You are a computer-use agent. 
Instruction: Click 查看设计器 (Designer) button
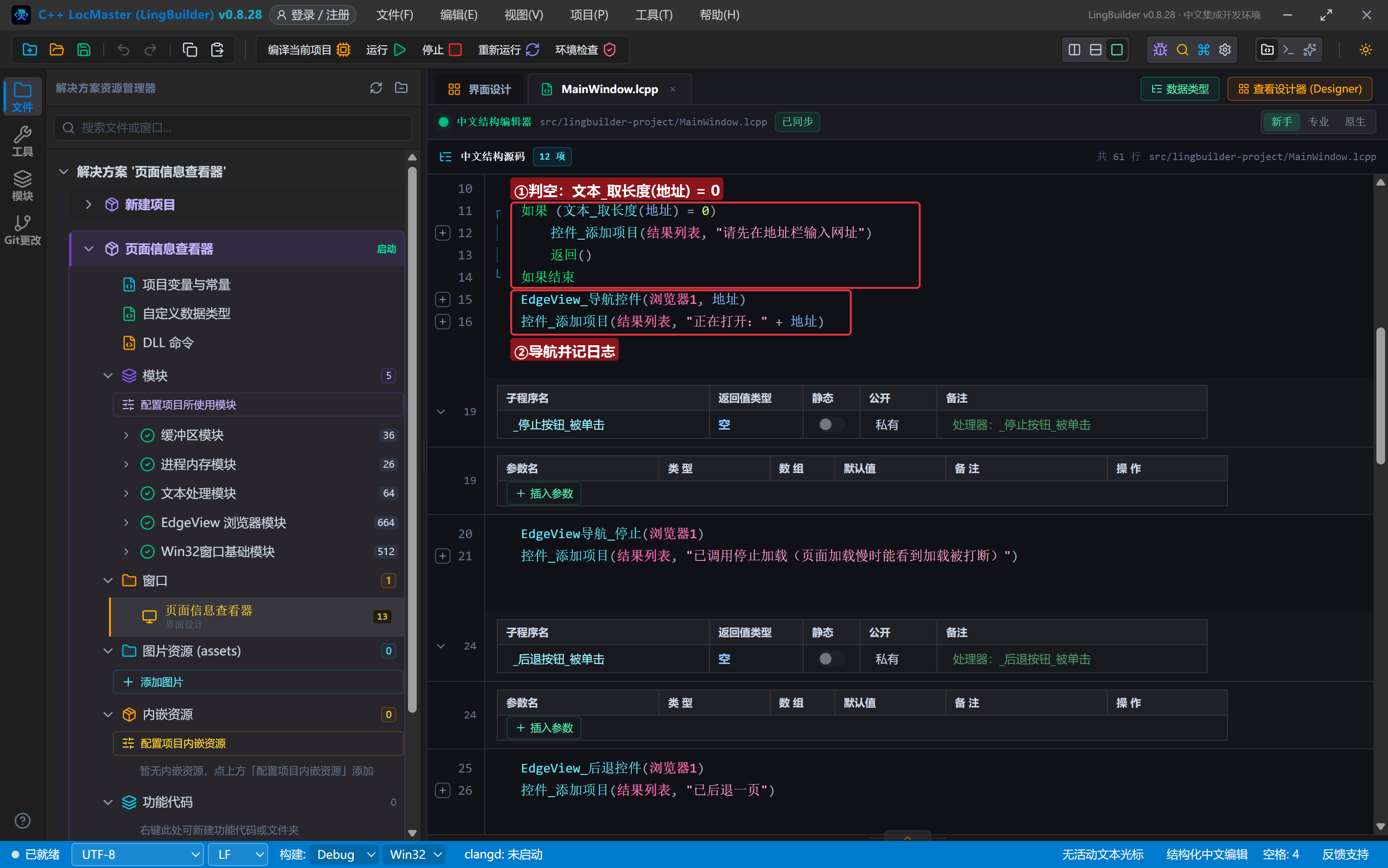[1300, 89]
